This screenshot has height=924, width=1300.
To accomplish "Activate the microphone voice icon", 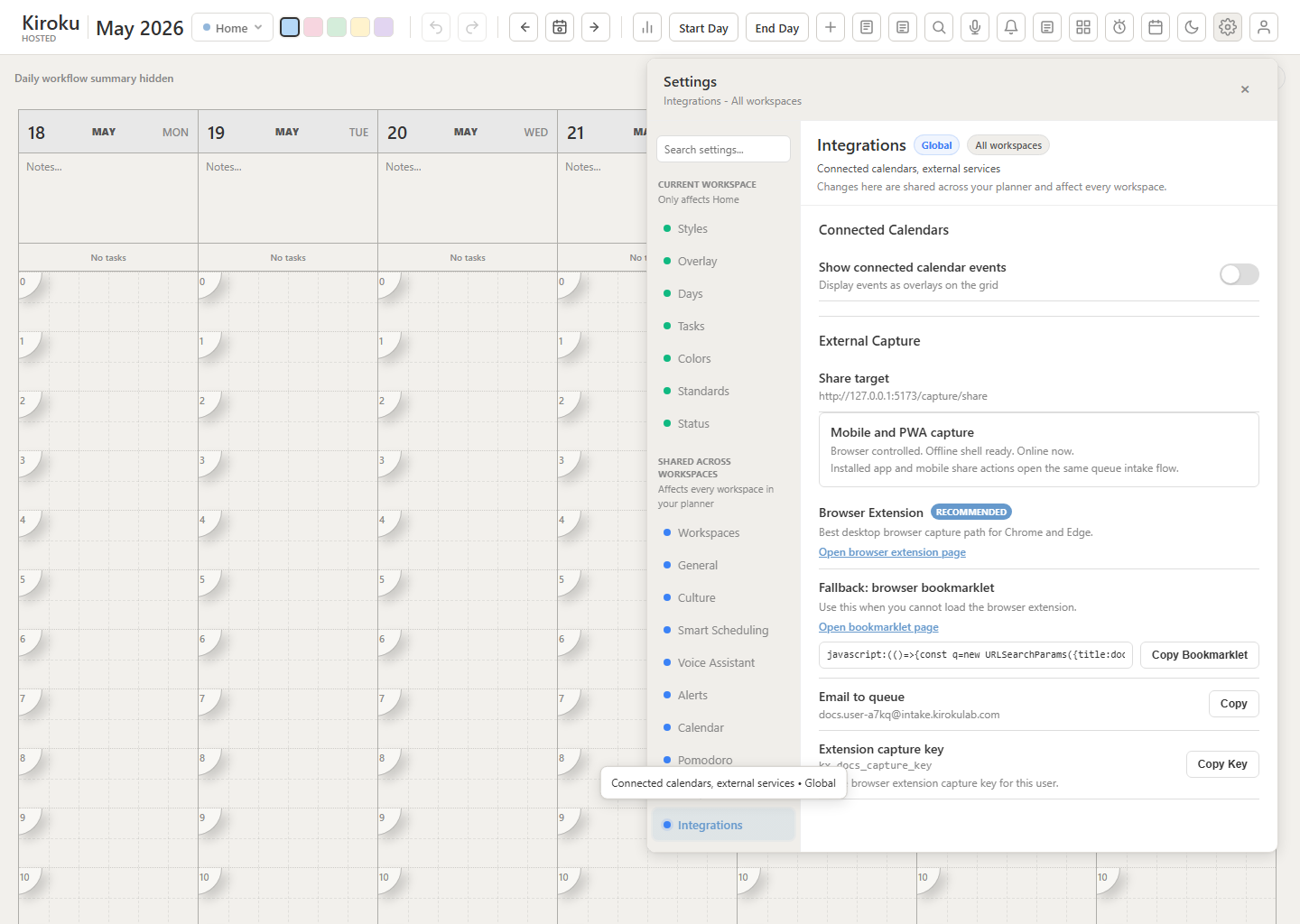I will (975, 27).
